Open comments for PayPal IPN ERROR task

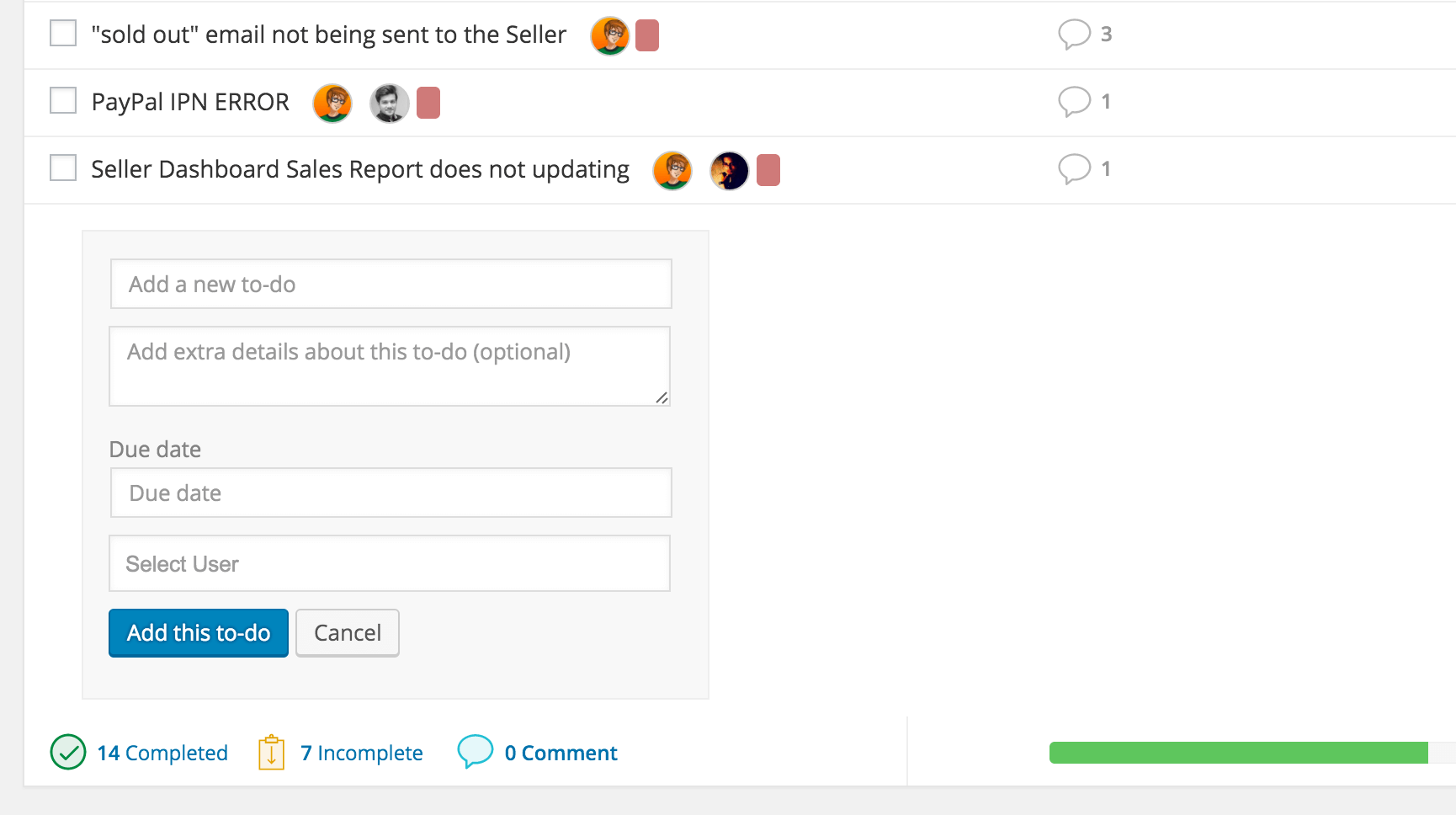(1074, 101)
